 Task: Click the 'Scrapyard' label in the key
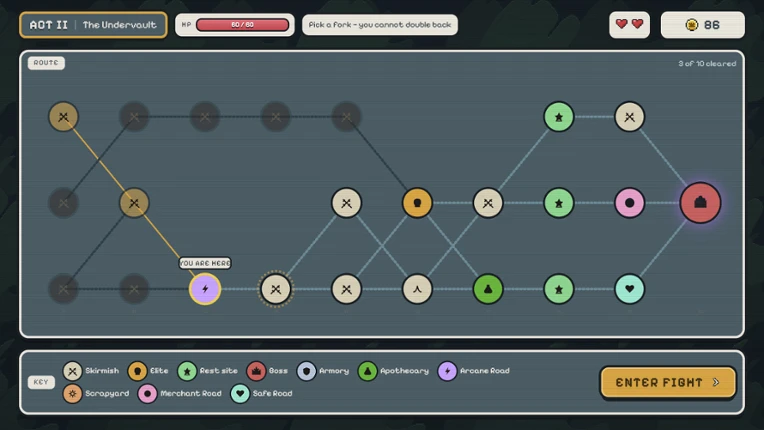[107, 393]
